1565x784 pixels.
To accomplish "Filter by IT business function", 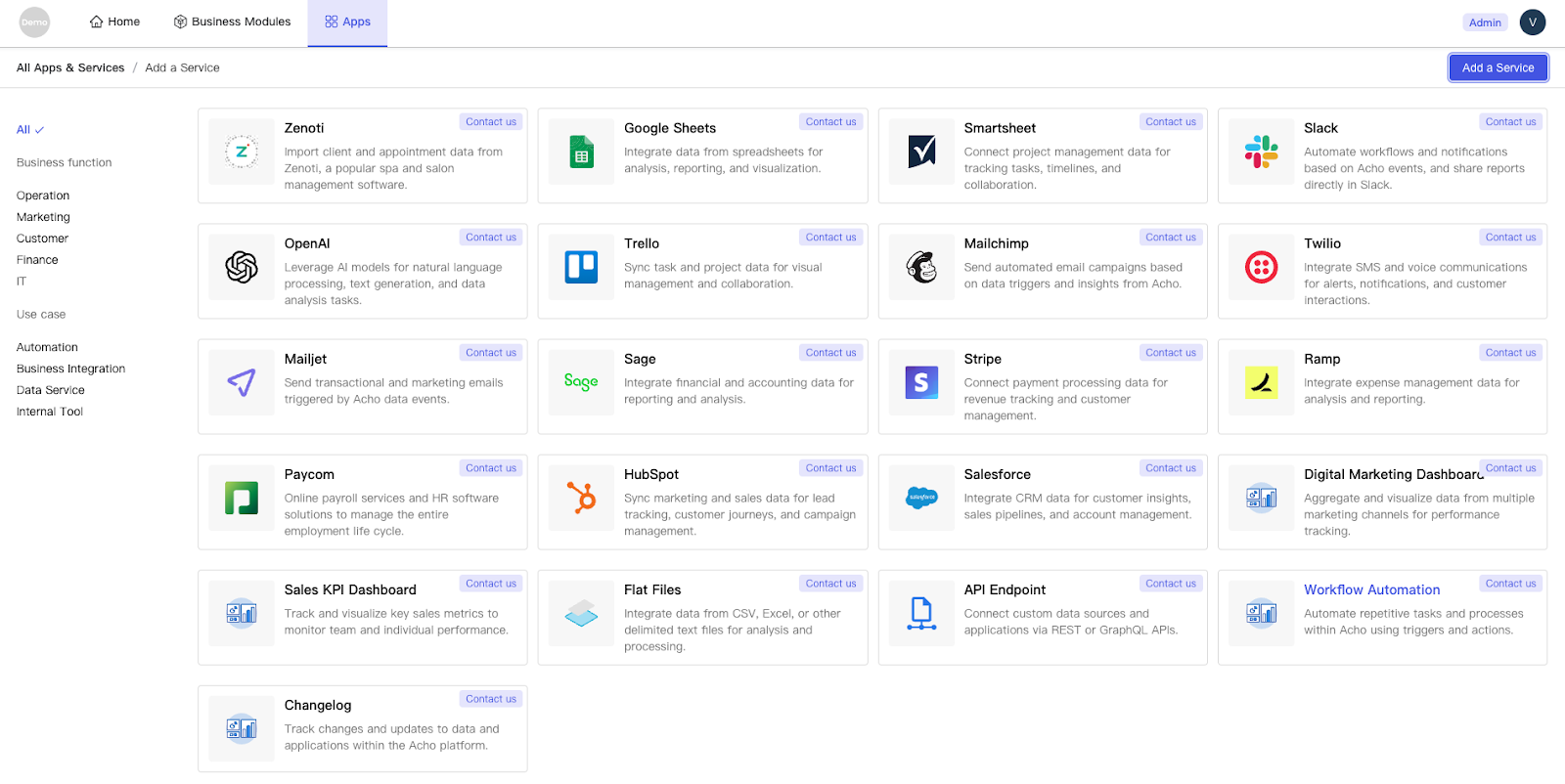I will [22, 282].
